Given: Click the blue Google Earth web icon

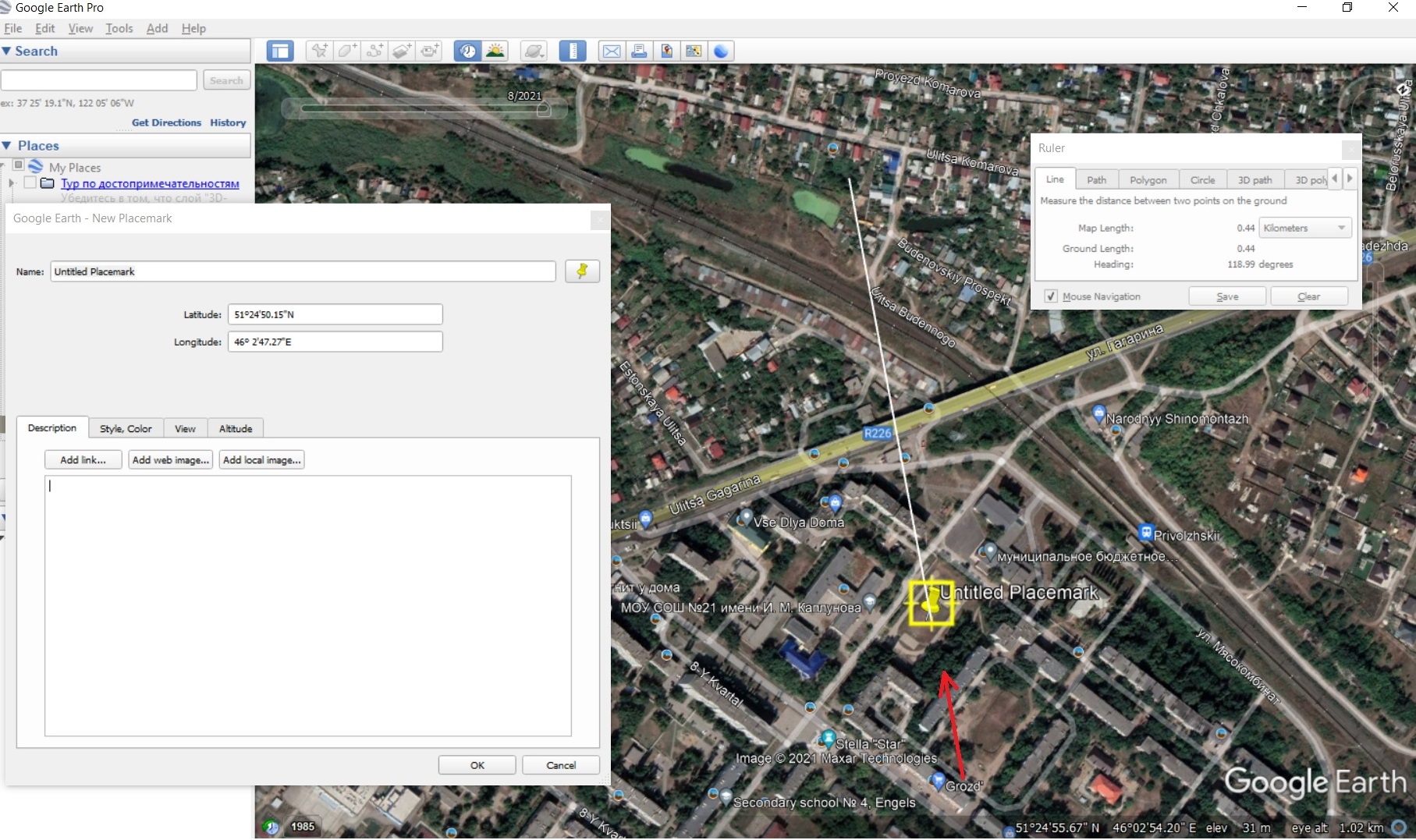Looking at the screenshot, I should (x=722, y=51).
